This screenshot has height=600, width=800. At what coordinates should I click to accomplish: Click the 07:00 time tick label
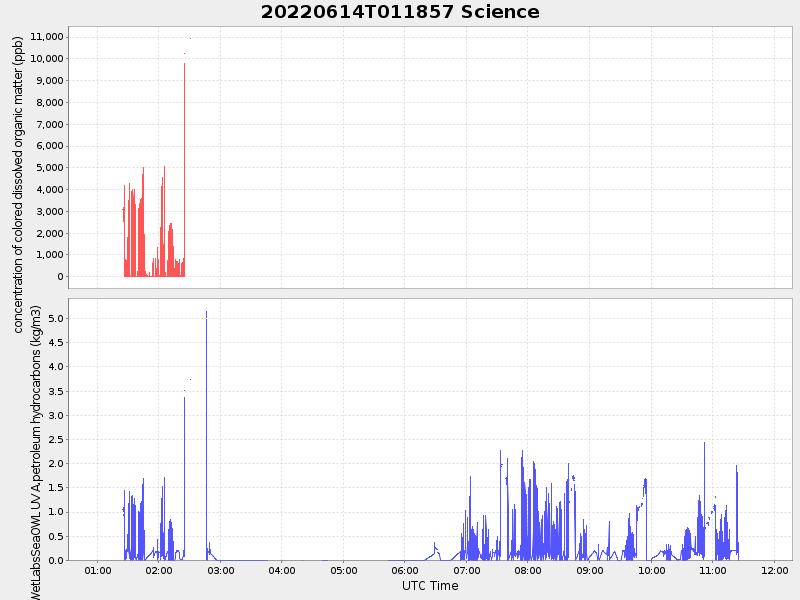pos(466,570)
